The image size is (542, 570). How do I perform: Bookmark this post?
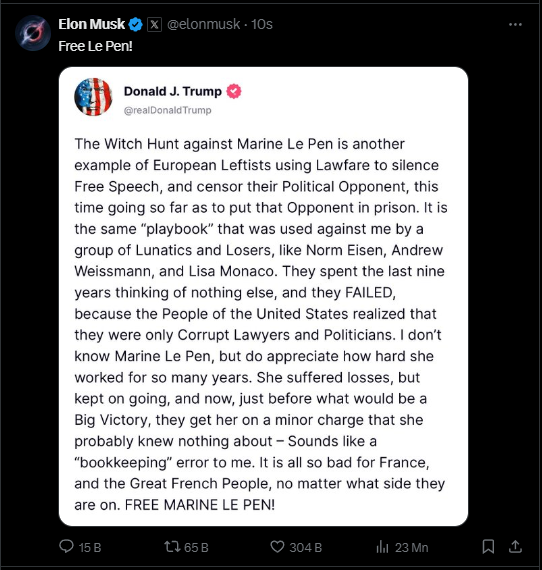pos(488,547)
